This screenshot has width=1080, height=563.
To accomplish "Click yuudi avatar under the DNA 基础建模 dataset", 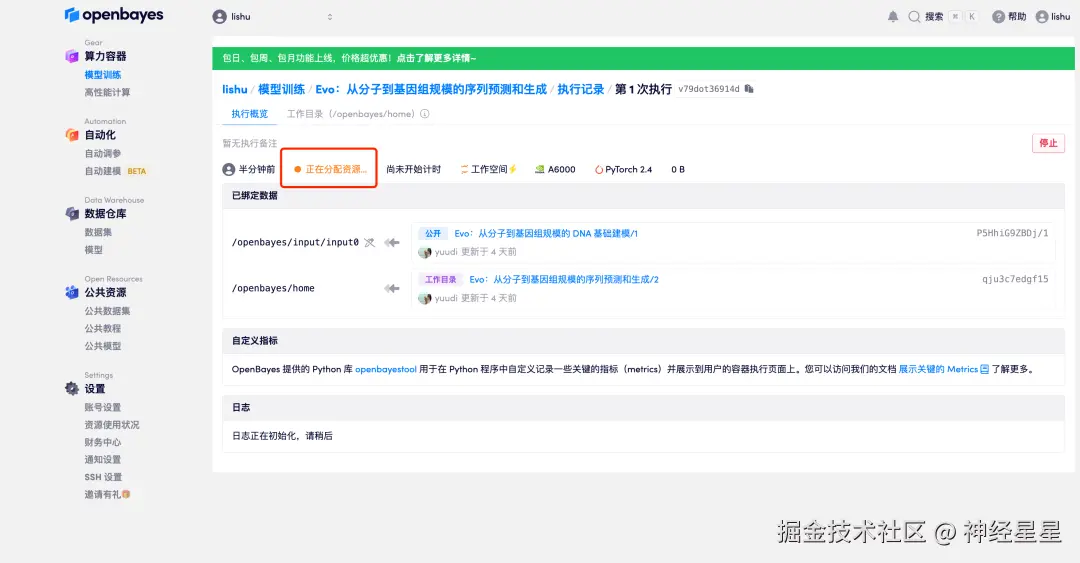I will (x=424, y=252).
